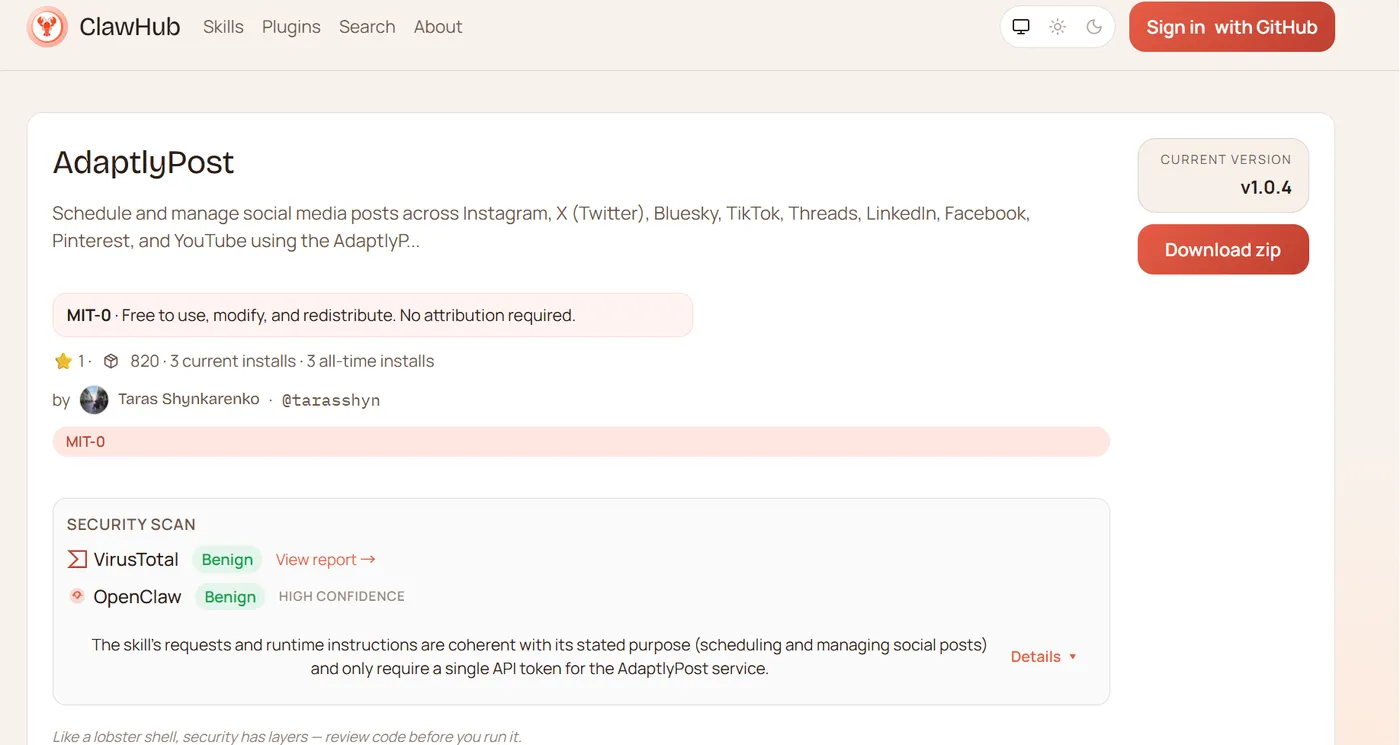Image resolution: width=1400 pixels, height=745 pixels.
Task: Download the skill zip file
Action: point(1222,250)
